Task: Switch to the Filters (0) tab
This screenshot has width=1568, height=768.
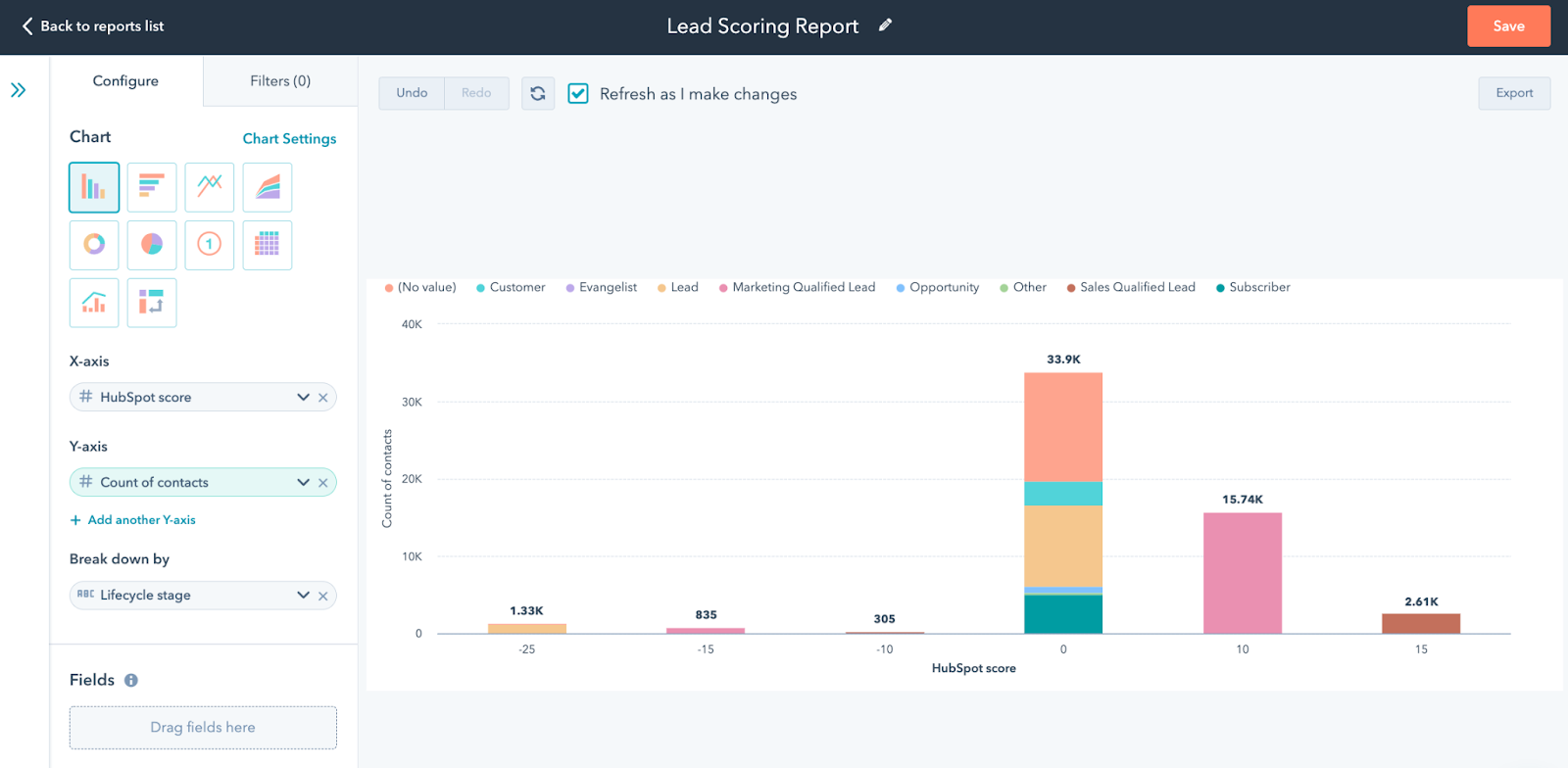Action: [x=280, y=81]
